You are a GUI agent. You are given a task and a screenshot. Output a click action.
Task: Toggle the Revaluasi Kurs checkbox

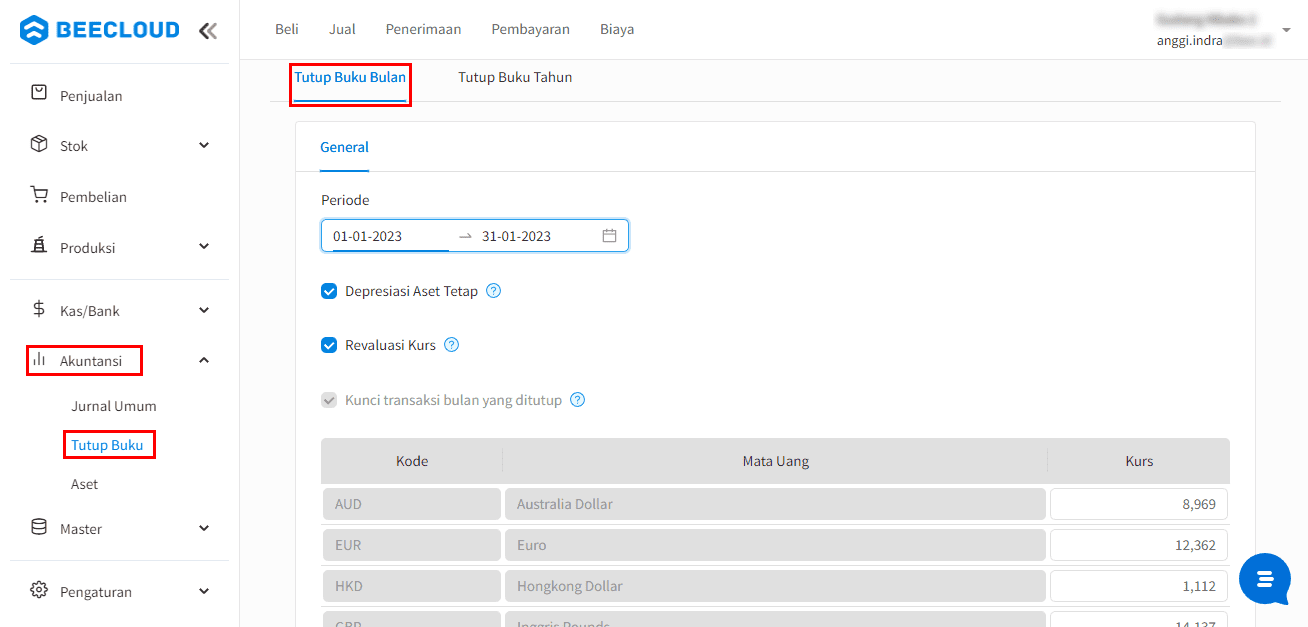click(329, 346)
